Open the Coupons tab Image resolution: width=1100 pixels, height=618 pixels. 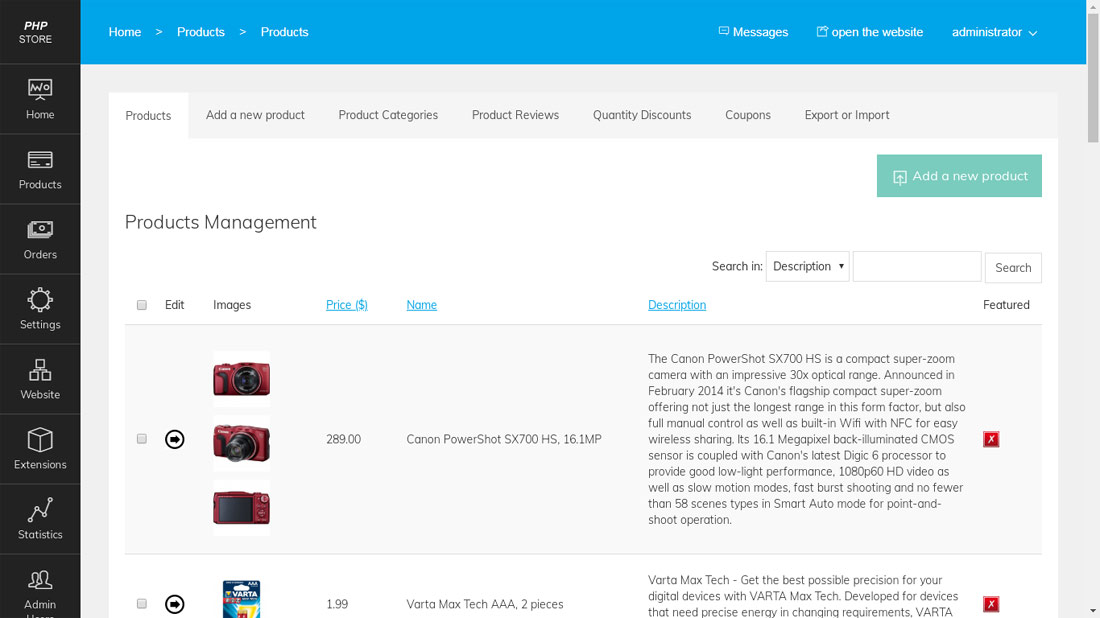coord(747,115)
